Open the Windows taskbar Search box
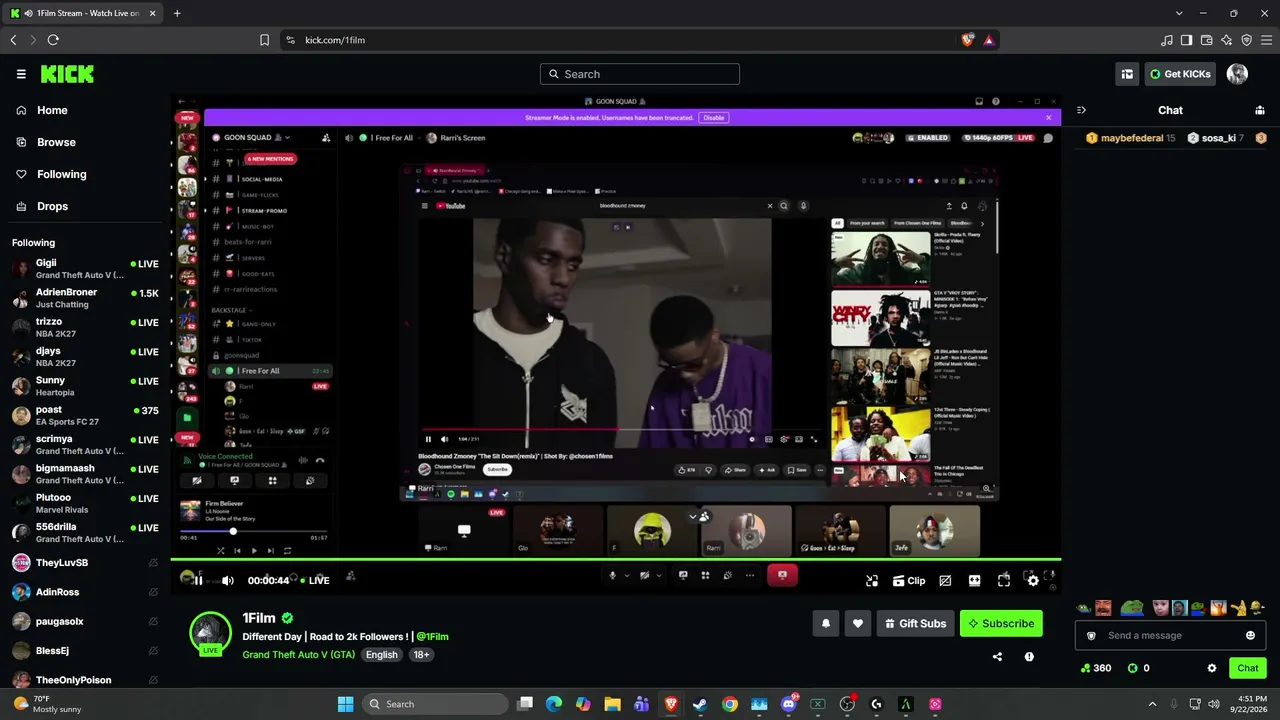This screenshot has height=720, width=1280. (435, 704)
